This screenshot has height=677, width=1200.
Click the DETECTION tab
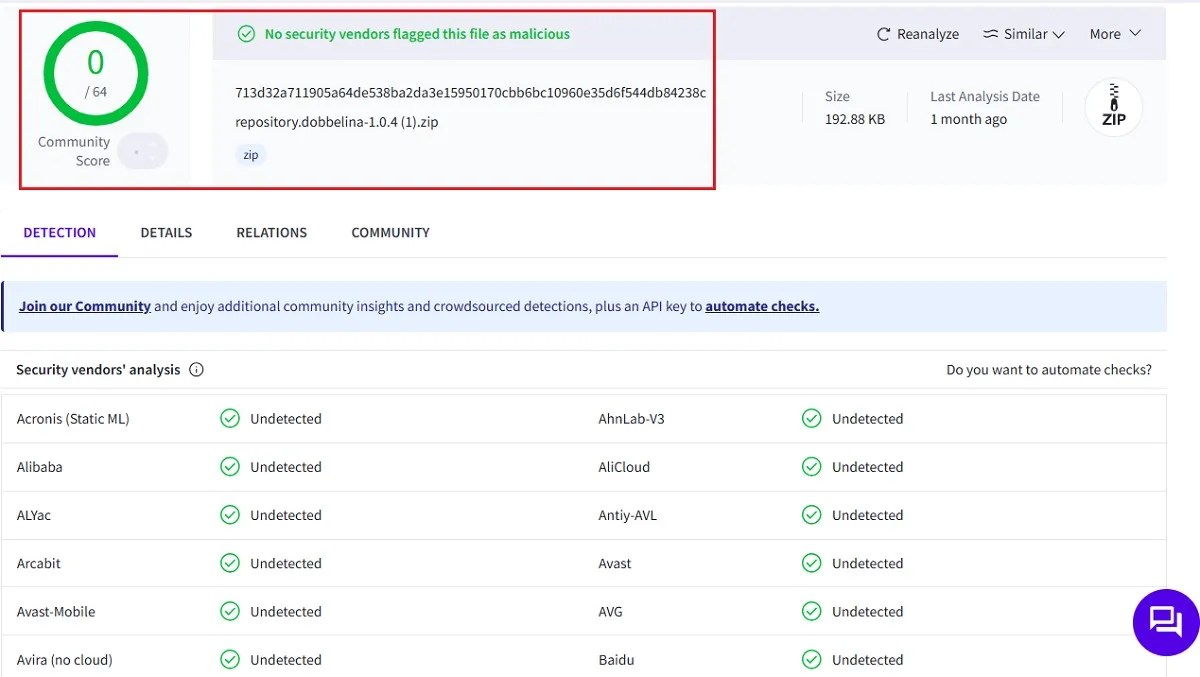point(60,233)
